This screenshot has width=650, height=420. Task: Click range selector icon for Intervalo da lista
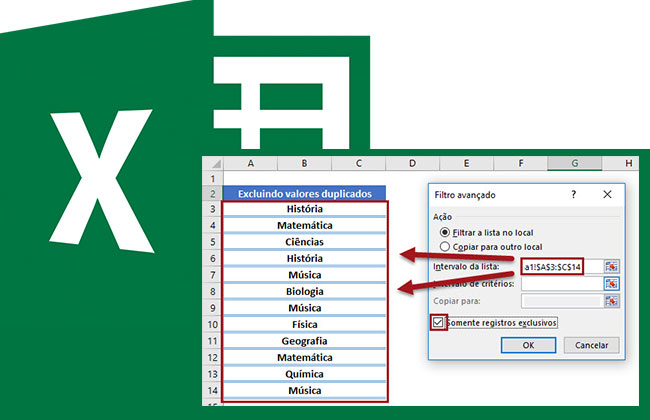[x=611, y=267]
